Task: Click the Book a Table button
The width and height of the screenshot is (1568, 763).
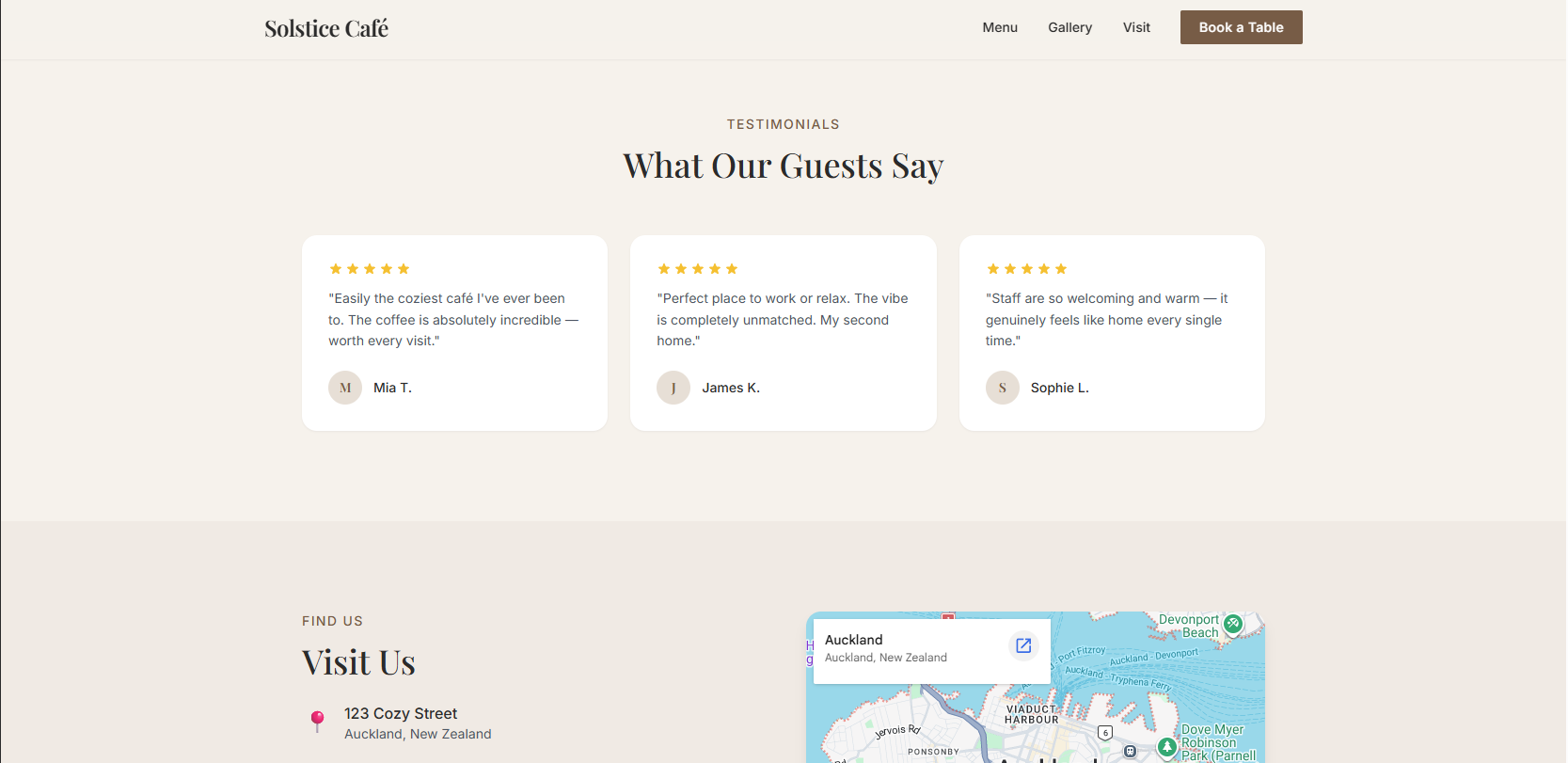Action: click(x=1241, y=27)
